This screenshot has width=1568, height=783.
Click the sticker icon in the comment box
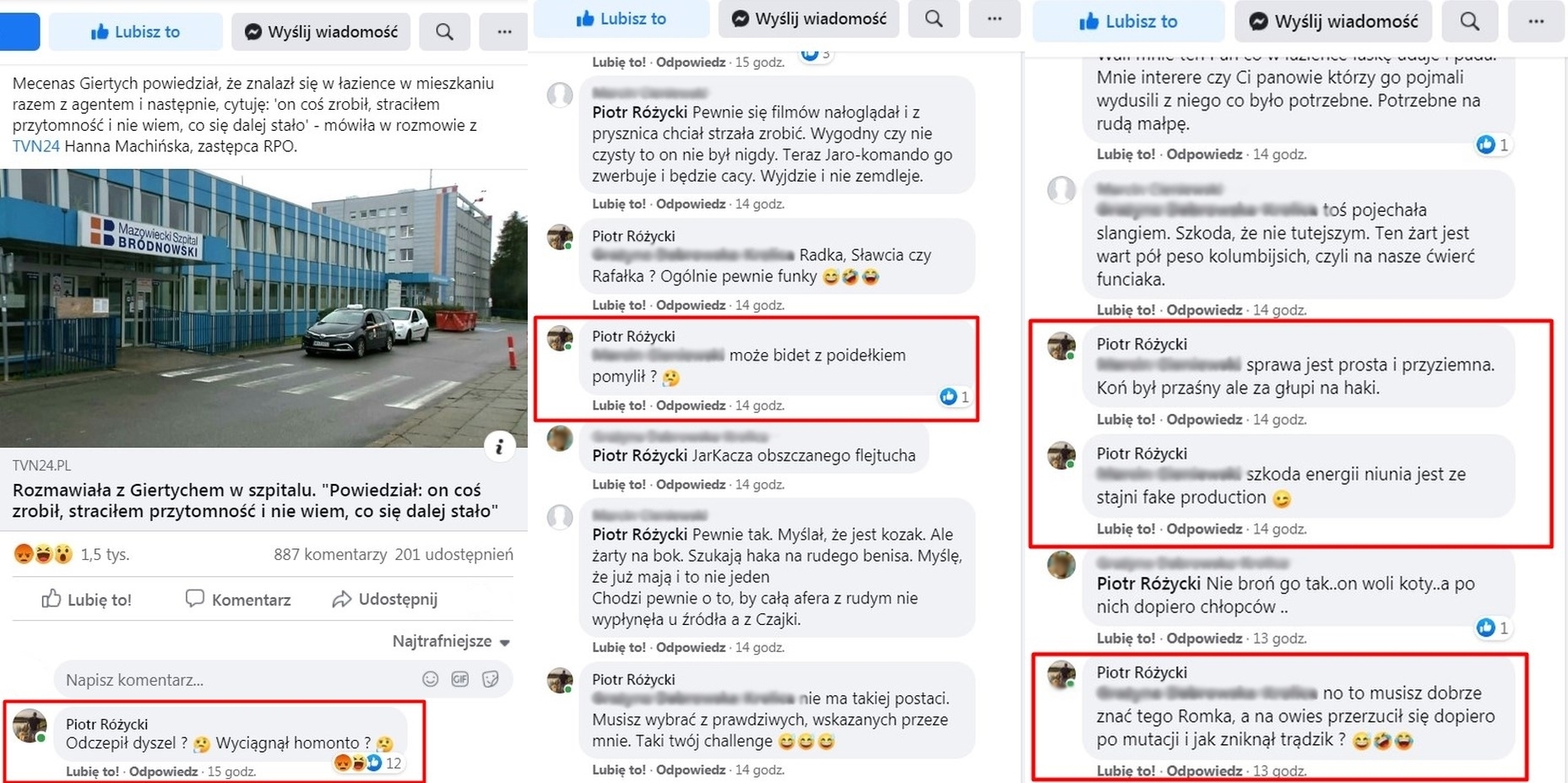491,679
